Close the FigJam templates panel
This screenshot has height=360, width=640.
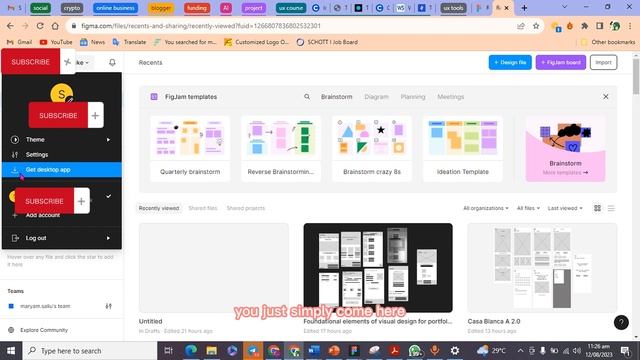coord(606,97)
